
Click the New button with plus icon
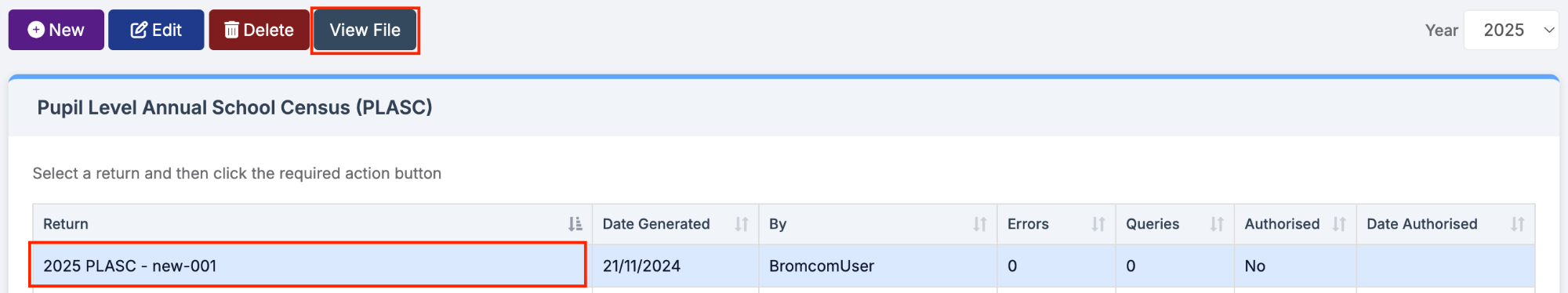(56, 30)
